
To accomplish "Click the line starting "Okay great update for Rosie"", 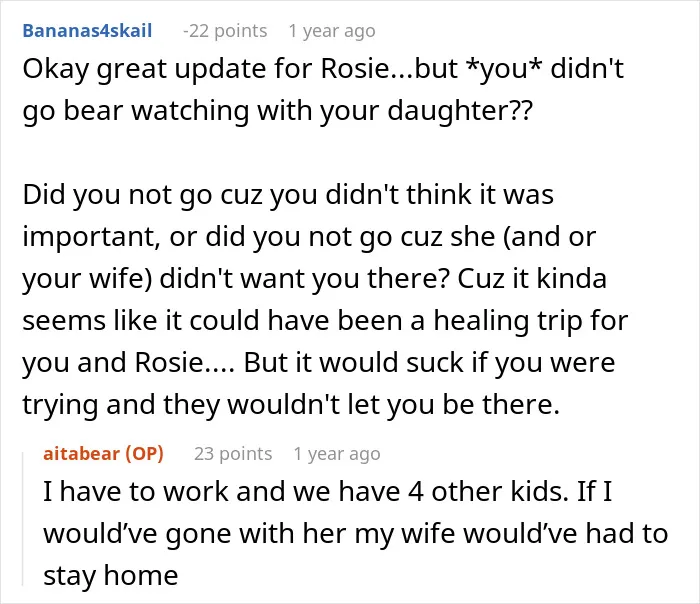I will [323, 69].
